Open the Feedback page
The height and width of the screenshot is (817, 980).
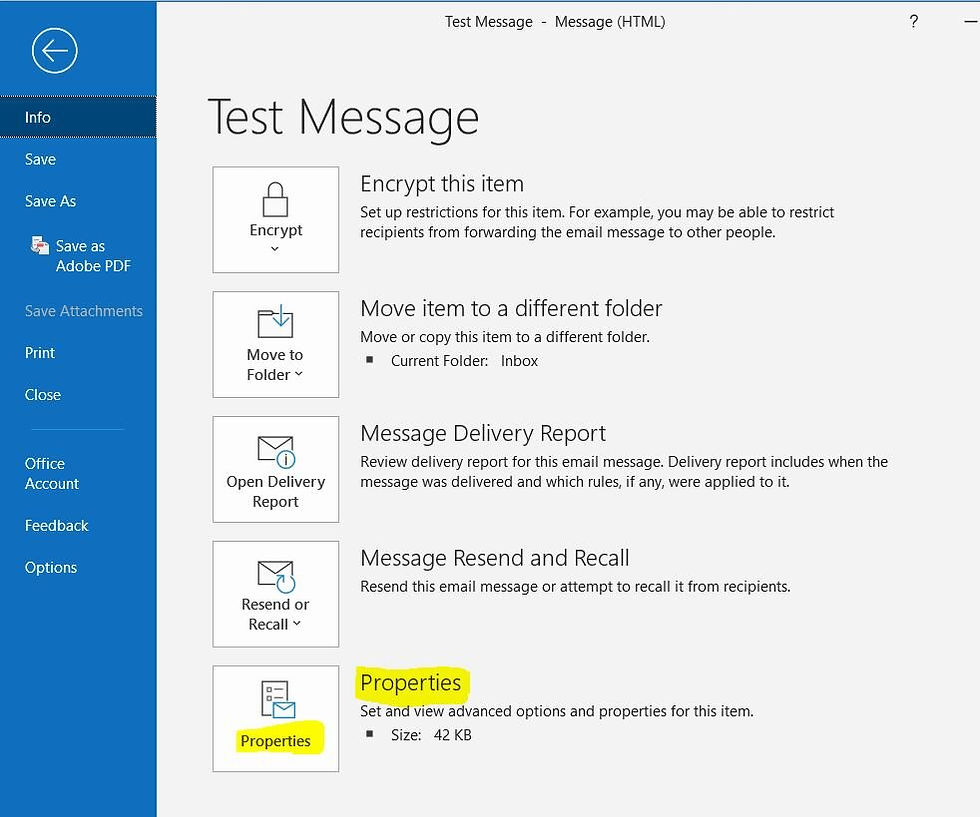click(56, 525)
